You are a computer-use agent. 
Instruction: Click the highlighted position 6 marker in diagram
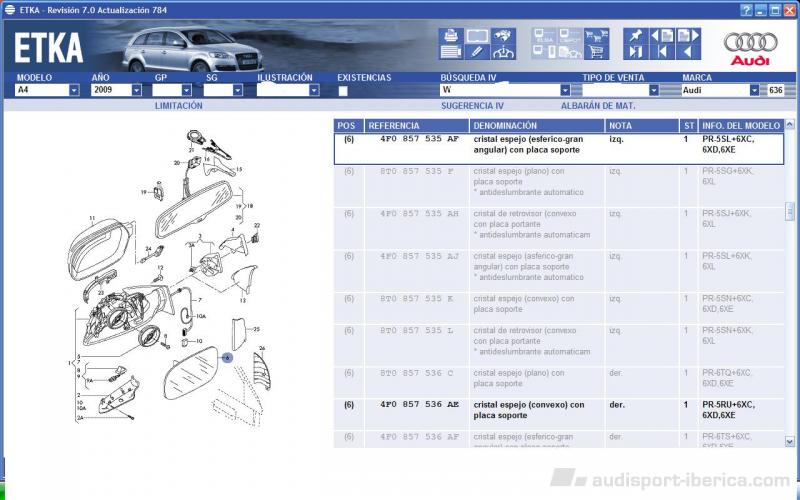pos(227,358)
